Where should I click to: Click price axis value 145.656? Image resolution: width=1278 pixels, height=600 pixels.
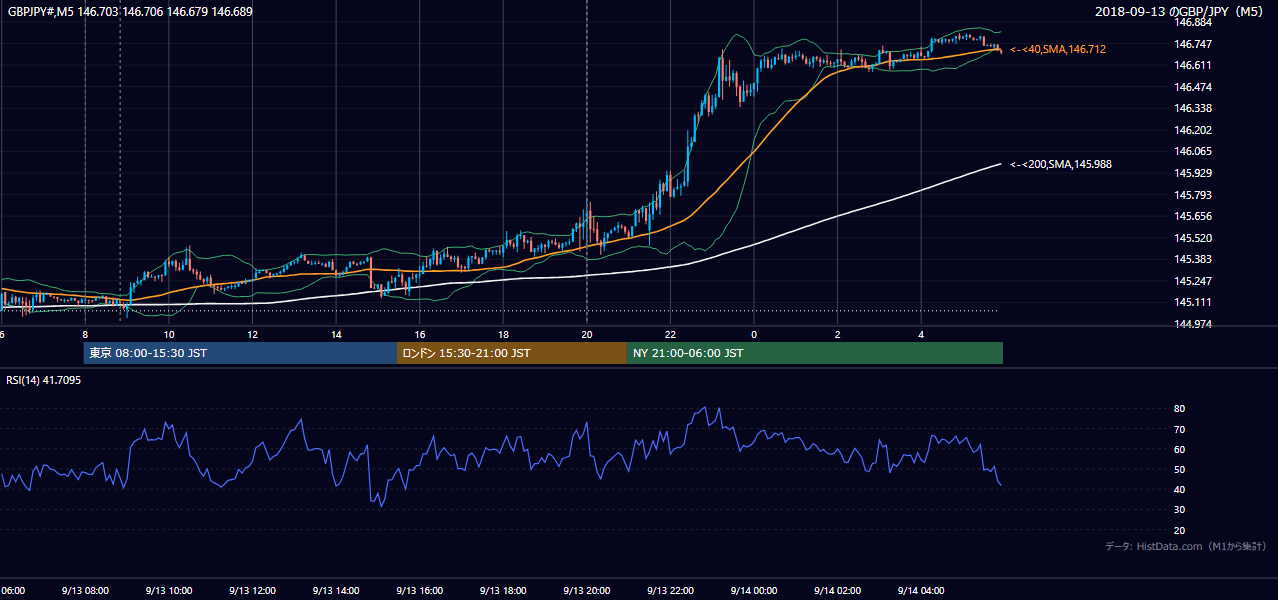1193,216
